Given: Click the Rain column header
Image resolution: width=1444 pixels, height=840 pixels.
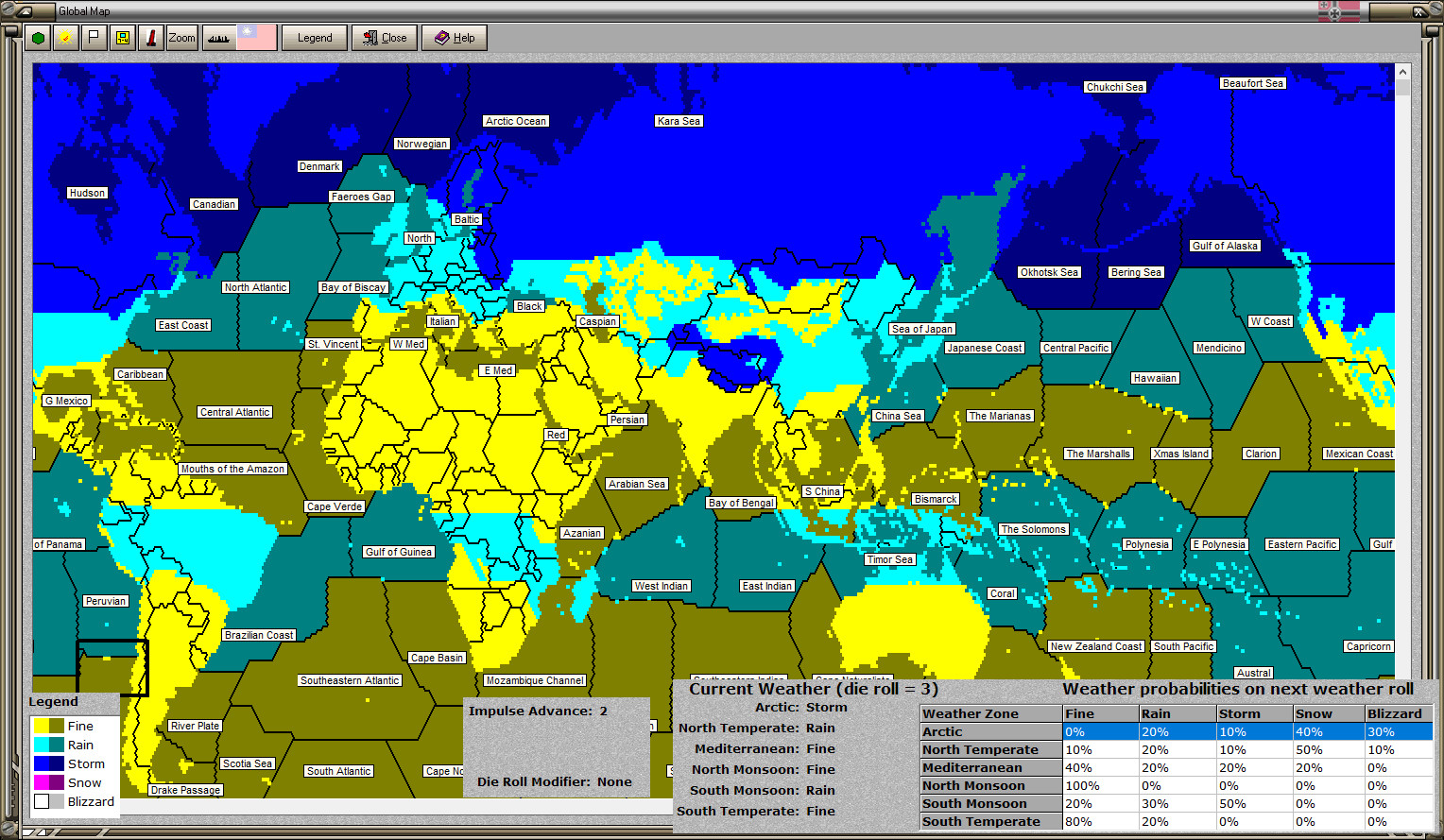Looking at the screenshot, I should click(1177, 714).
